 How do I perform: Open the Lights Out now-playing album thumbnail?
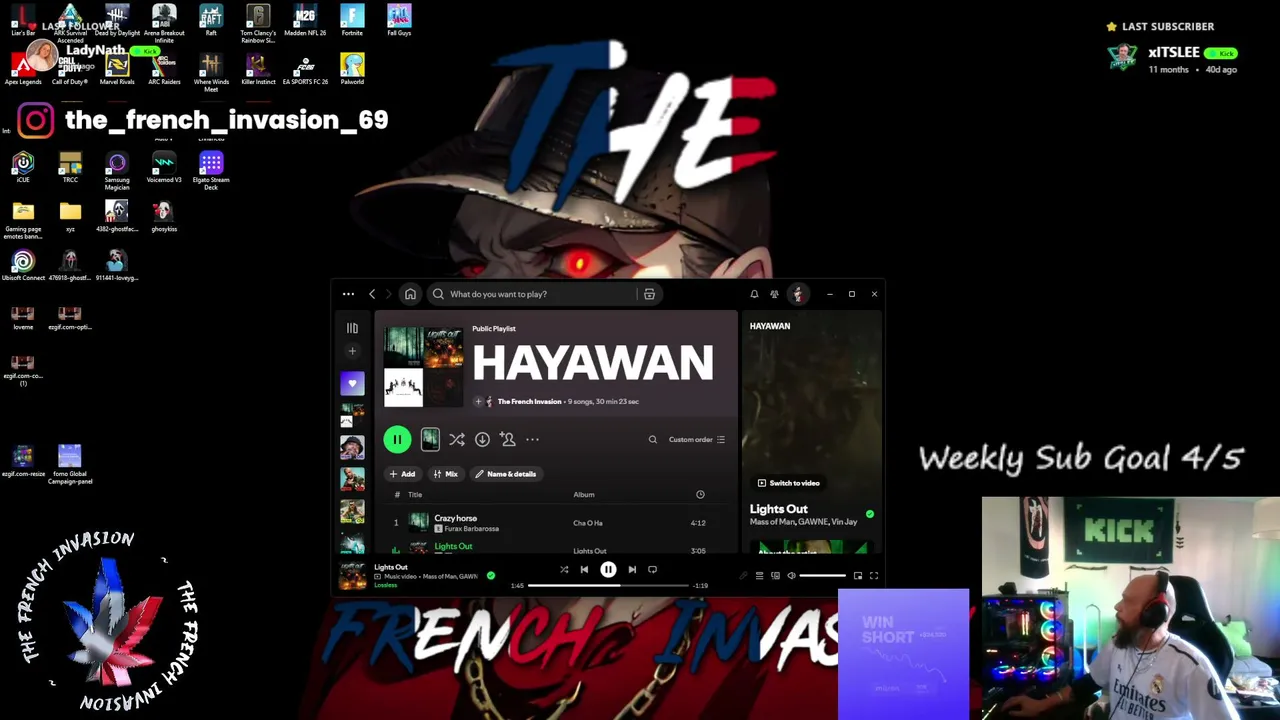pyautogui.click(x=352, y=576)
